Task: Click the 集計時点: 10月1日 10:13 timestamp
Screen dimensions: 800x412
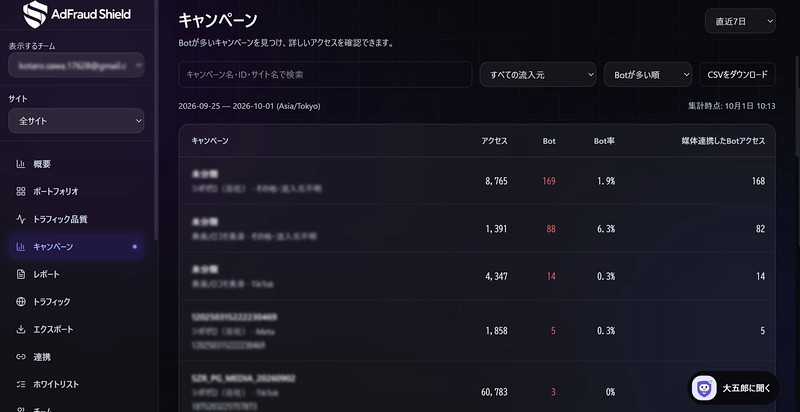Action: [732, 106]
